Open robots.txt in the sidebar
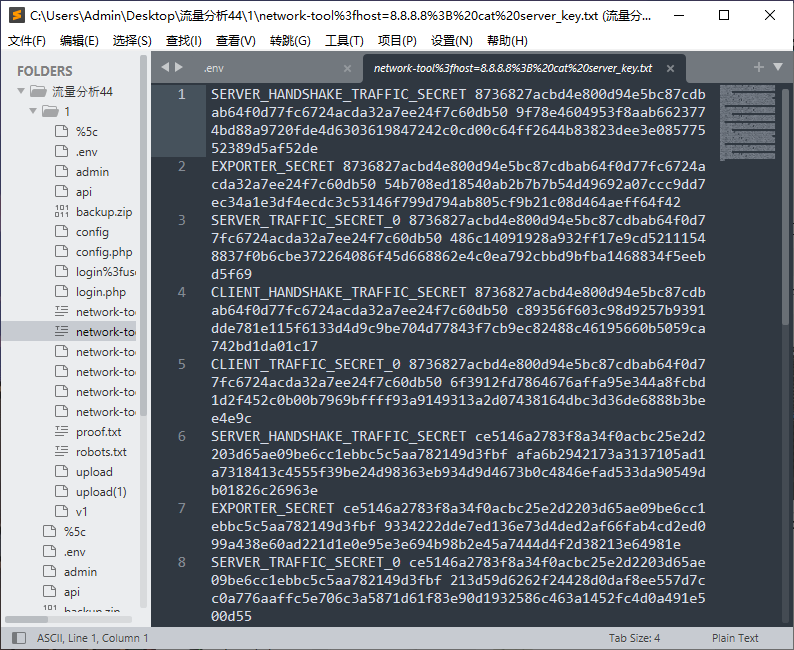This screenshot has width=794, height=650. pyautogui.click(x=101, y=452)
